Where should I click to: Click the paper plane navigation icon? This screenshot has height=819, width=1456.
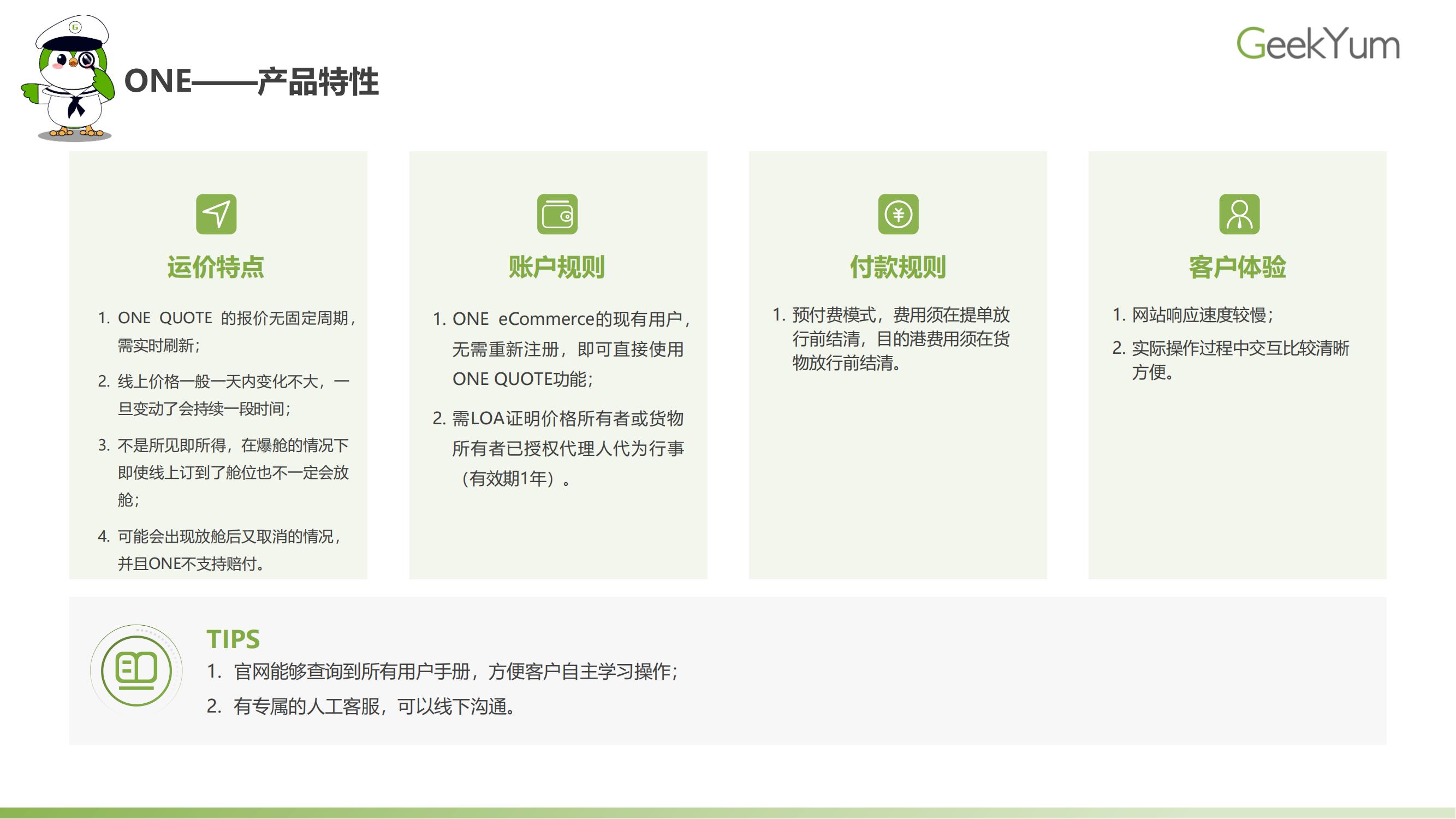216,214
